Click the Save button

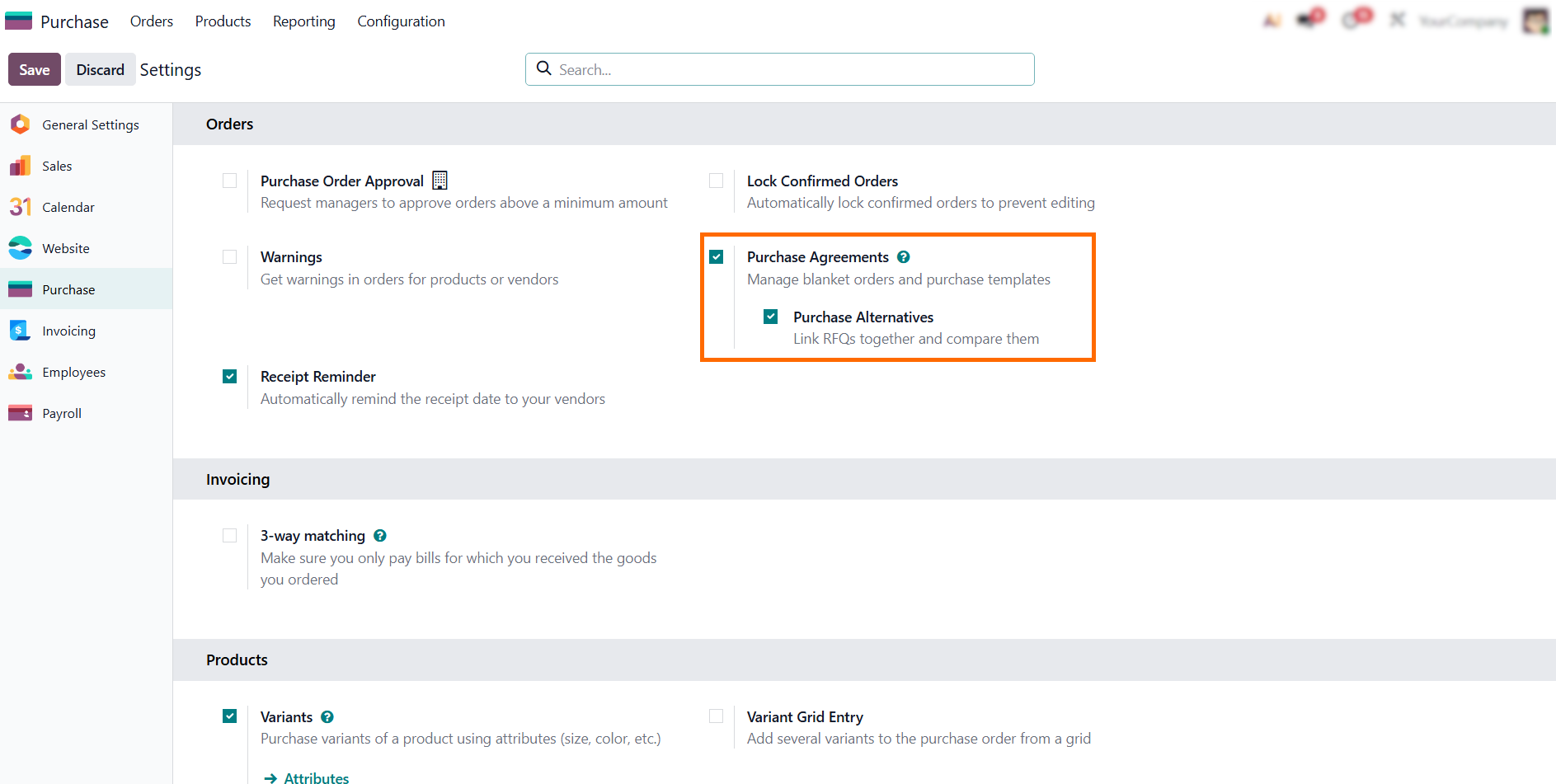(x=35, y=70)
